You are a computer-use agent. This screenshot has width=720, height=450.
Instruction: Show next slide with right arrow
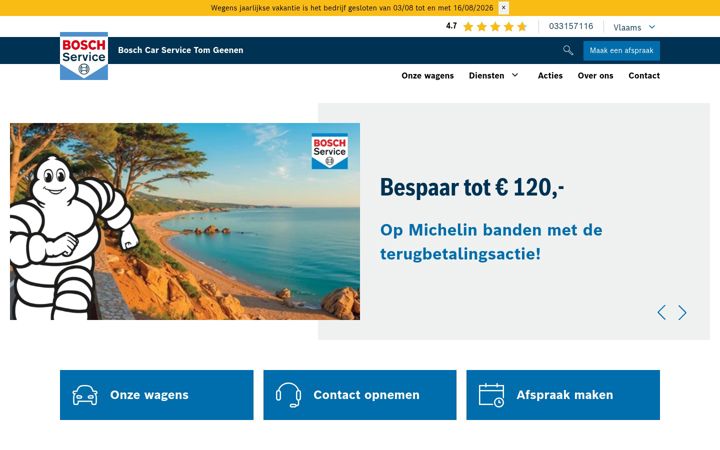(x=682, y=312)
